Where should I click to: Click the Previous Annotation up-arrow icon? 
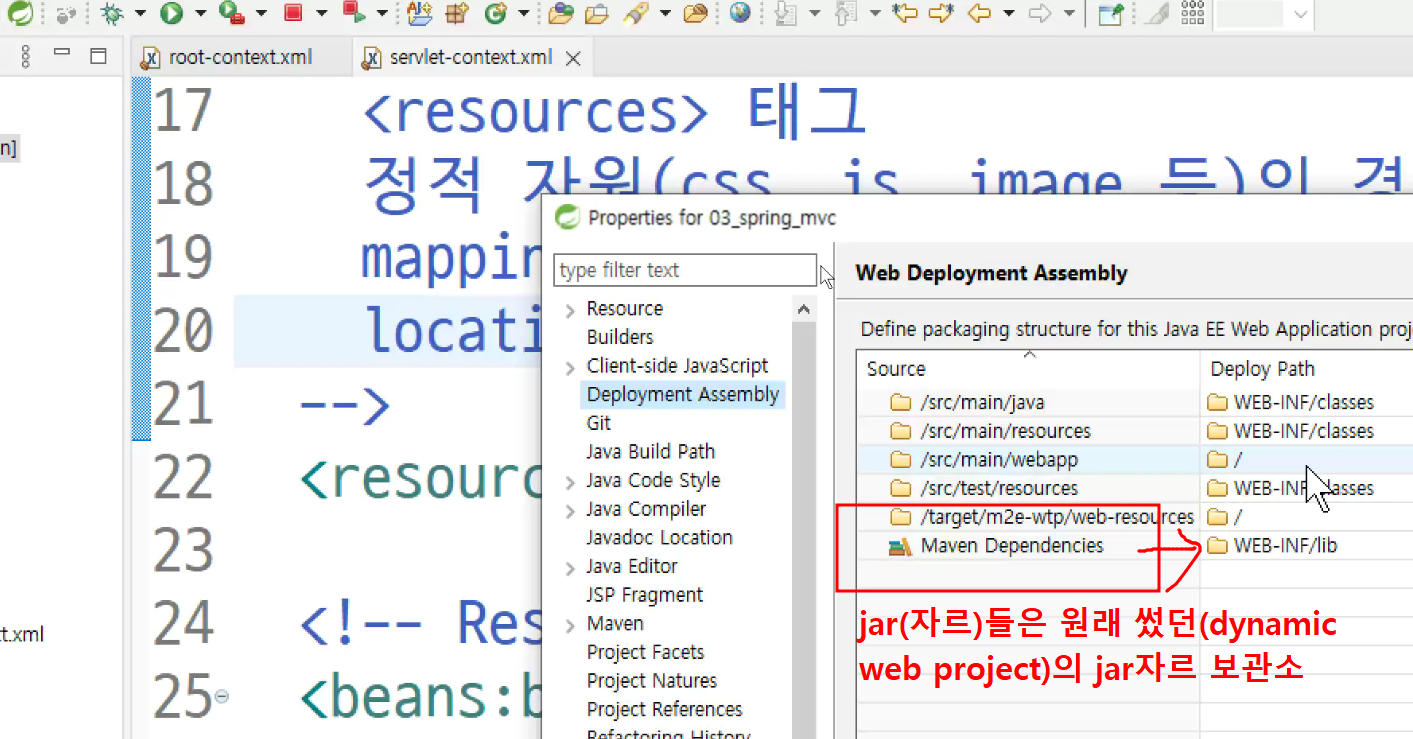click(x=846, y=13)
